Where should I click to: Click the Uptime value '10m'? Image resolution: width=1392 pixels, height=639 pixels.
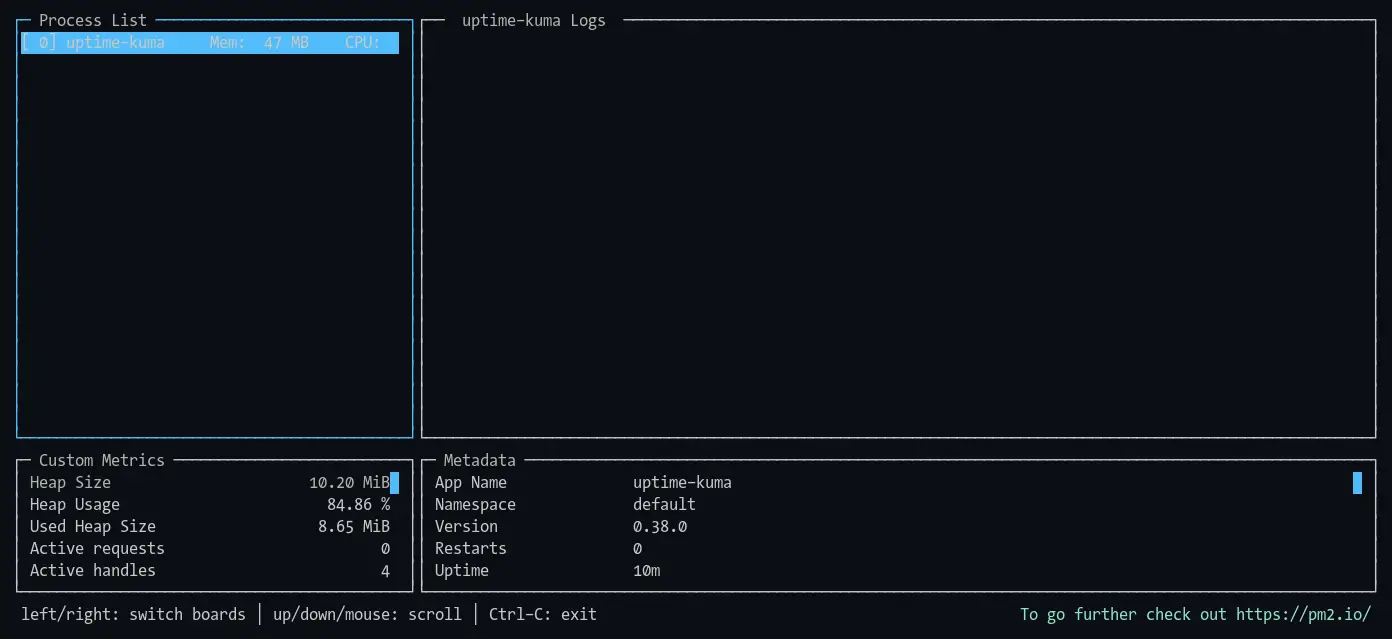[x=647, y=571]
